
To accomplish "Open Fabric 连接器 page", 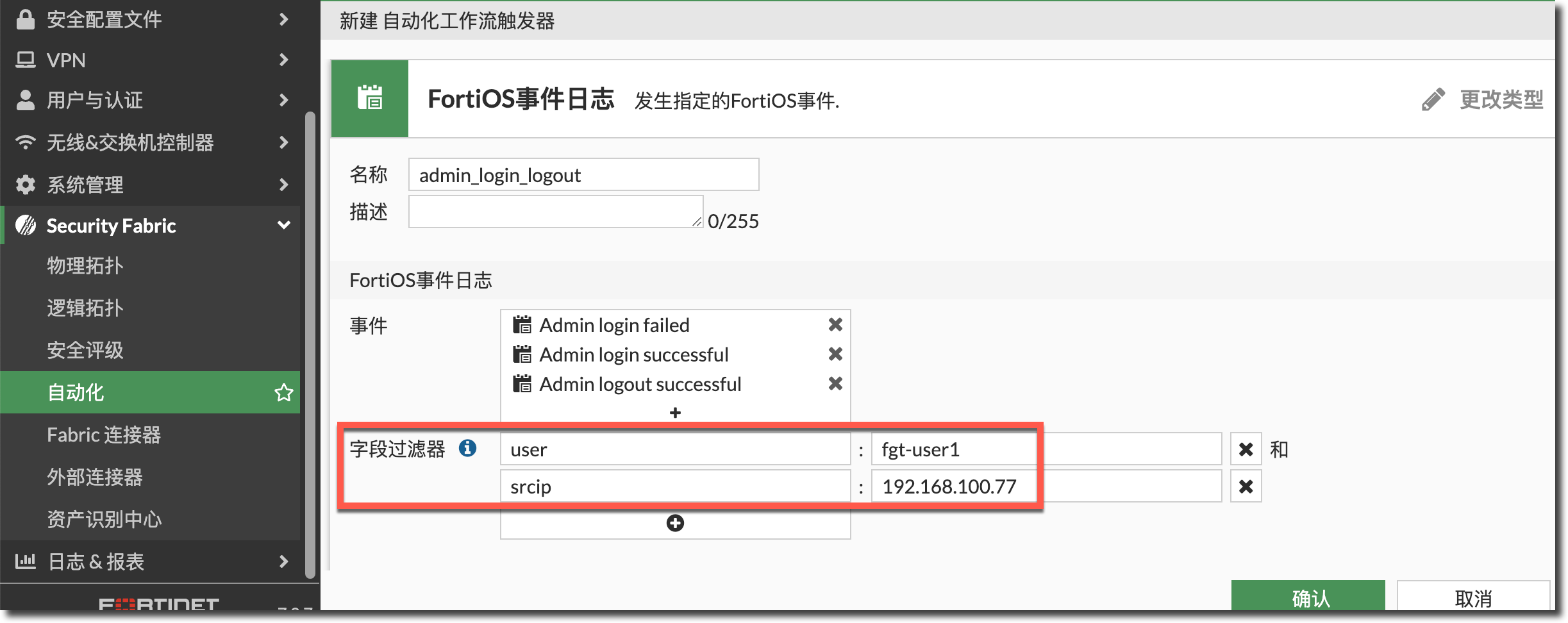I will (x=104, y=435).
